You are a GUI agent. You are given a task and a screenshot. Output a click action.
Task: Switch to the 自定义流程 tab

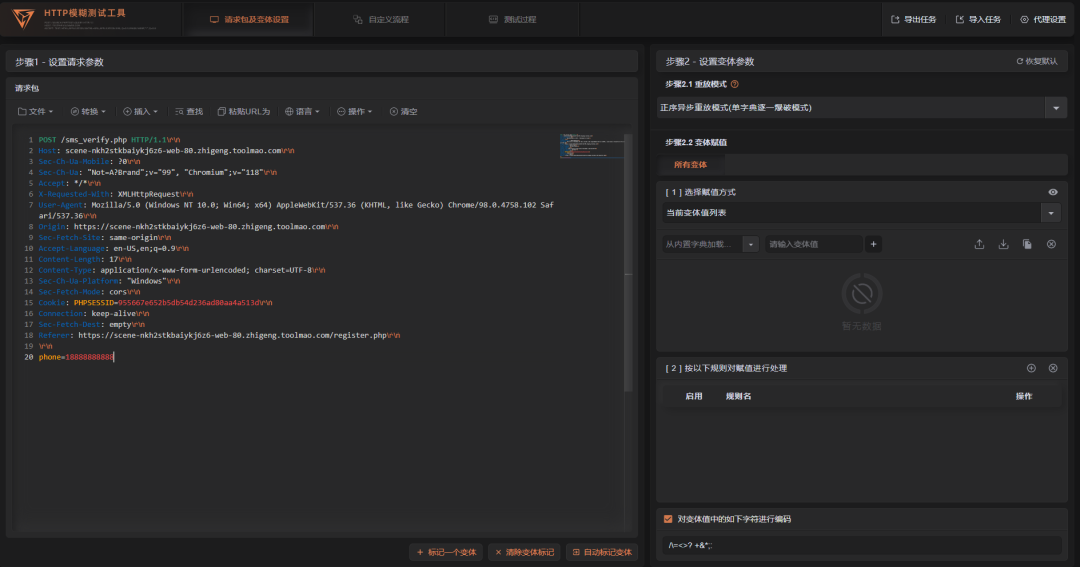click(x=381, y=19)
